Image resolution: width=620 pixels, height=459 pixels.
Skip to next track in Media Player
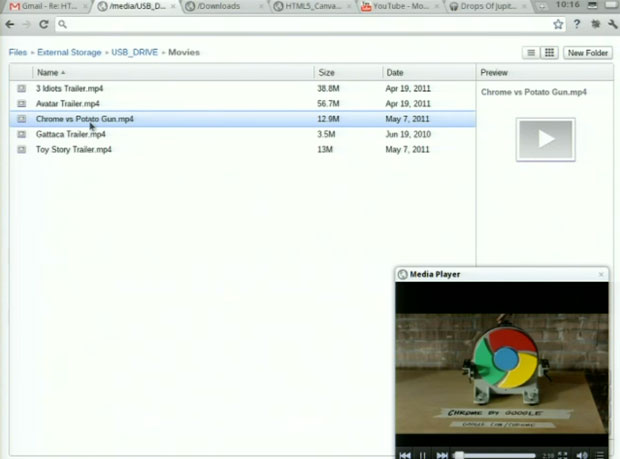pos(442,455)
